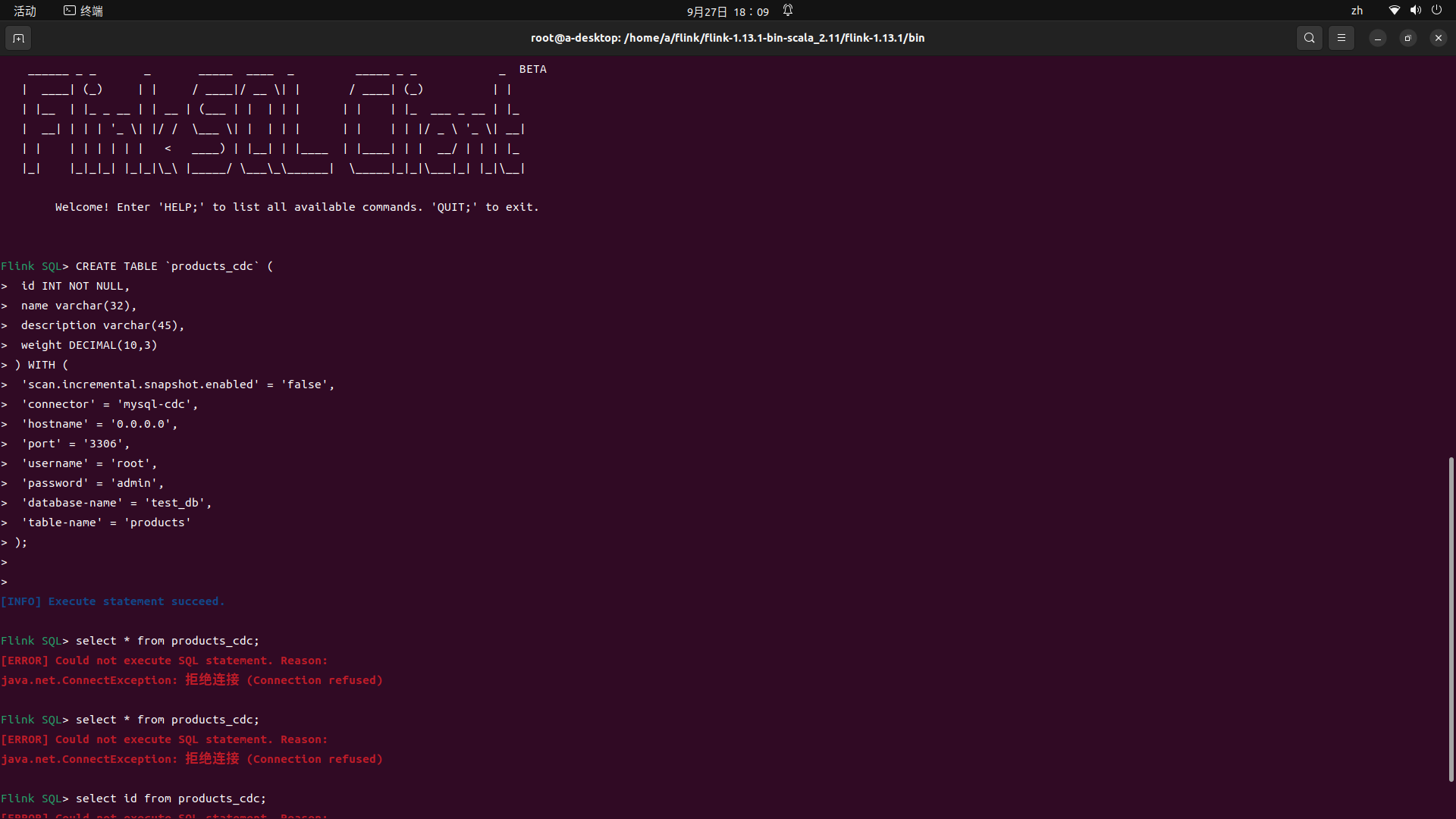Restore the terminal window size
This screenshot has height=819, width=1456.
pos(1407,37)
